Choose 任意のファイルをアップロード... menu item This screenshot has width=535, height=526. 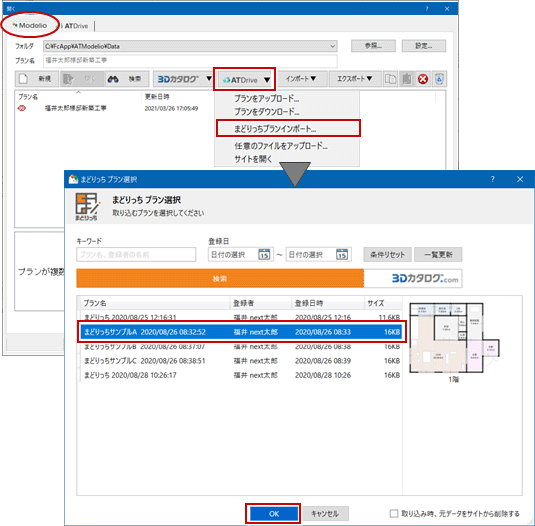pyautogui.click(x=287, y=146)
